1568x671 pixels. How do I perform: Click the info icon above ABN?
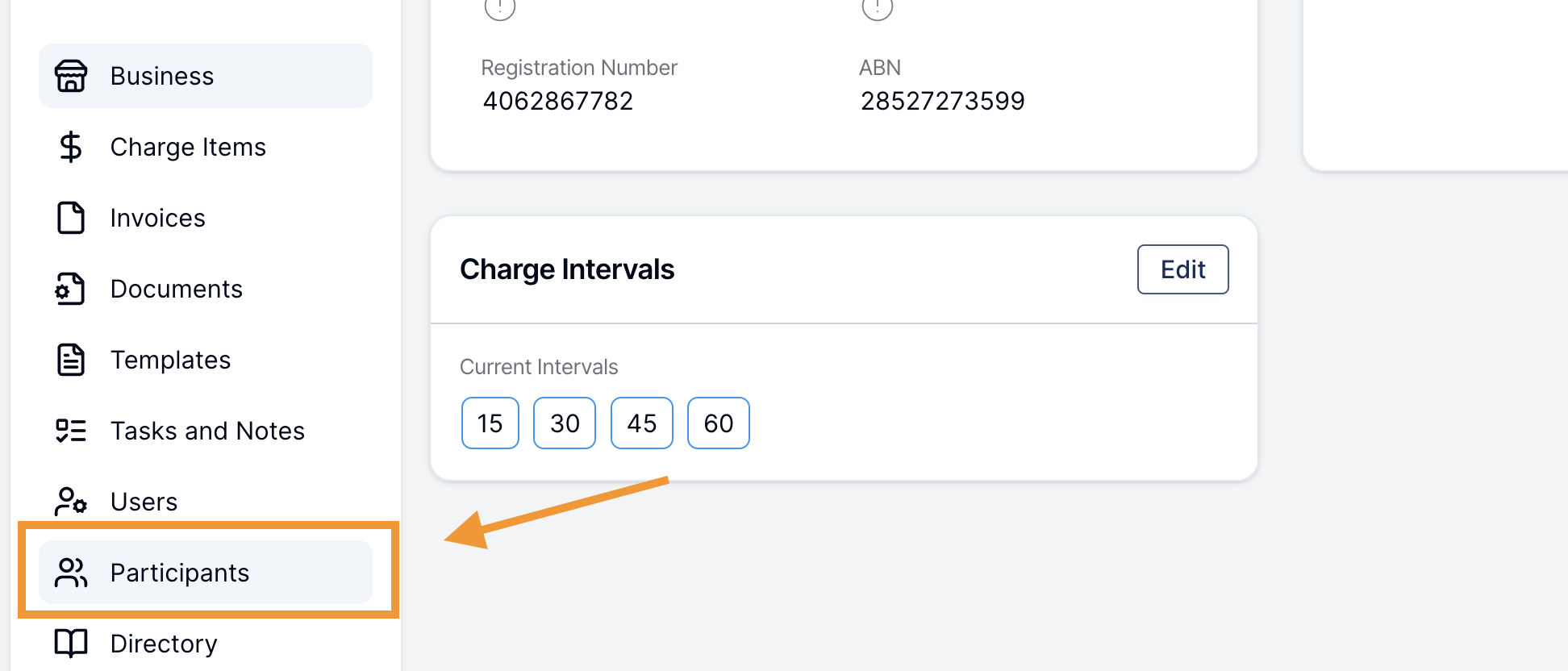click(x=878, y=8)
